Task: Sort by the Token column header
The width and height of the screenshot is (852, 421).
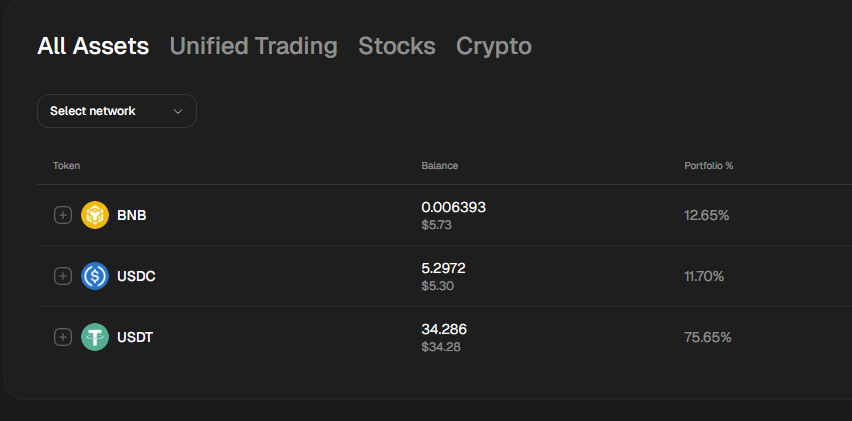Action: tap(66, 165)
